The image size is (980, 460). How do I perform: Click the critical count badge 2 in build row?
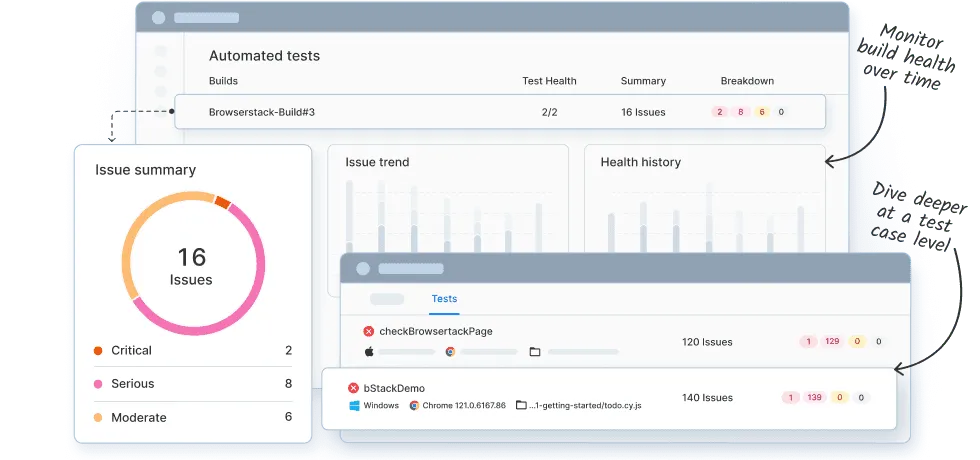coord(719,112)
